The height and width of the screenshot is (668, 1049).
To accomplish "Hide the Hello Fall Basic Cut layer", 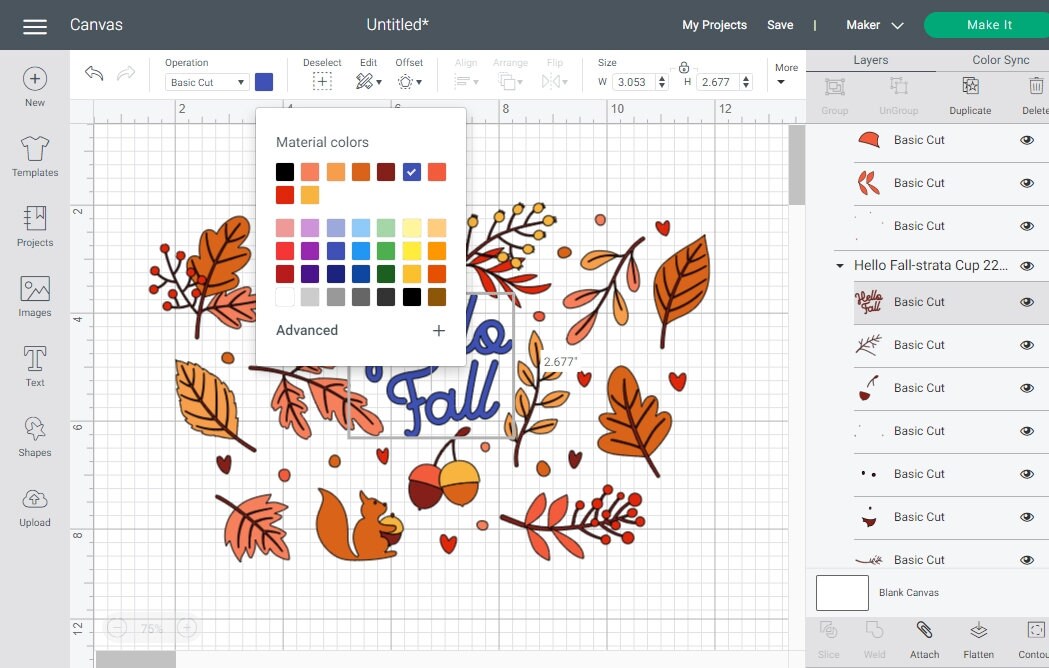I will tap(1026, 302).
